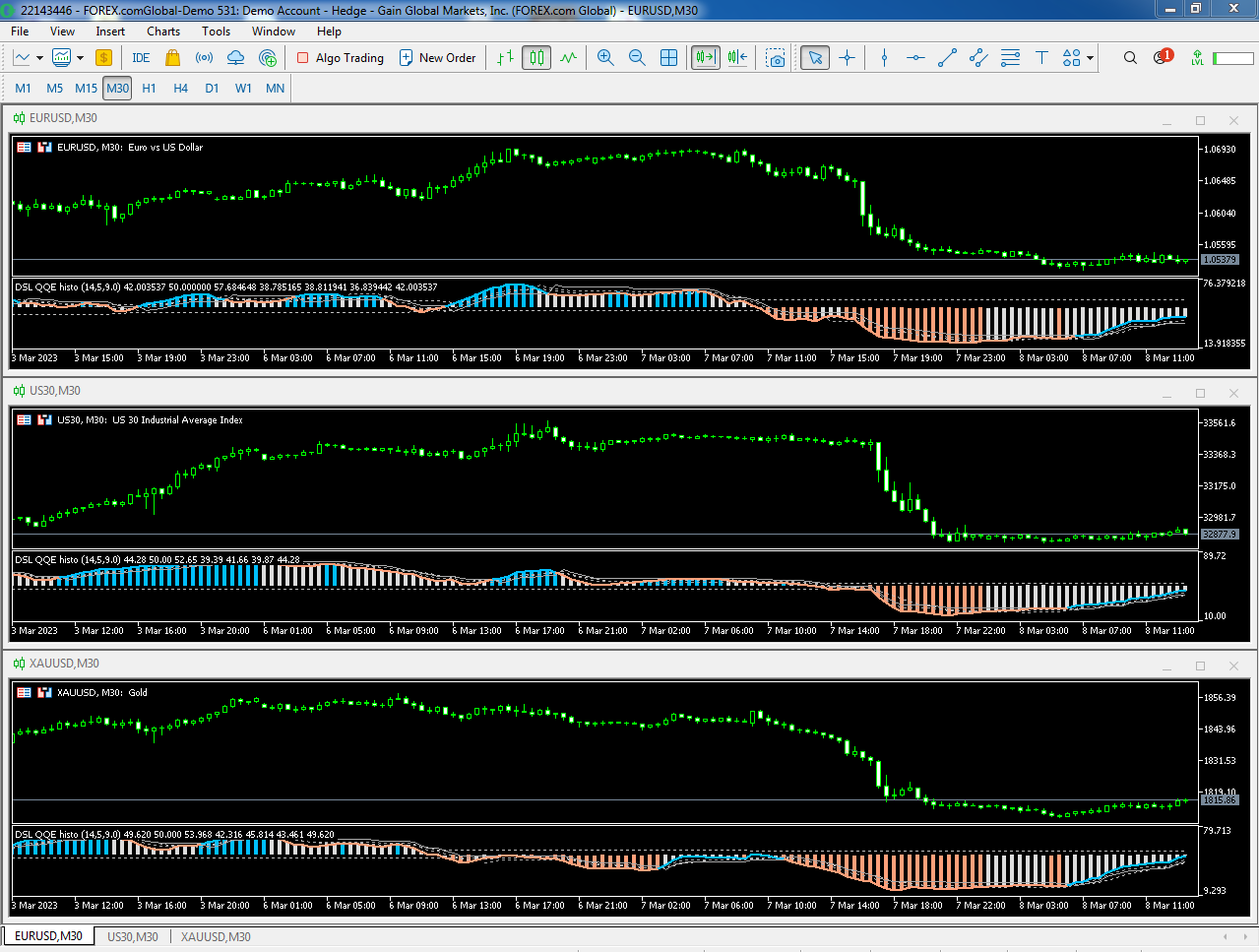Switch chart to candlestick mode
Screen dimensions: 1259x952
tap(536, 58)
